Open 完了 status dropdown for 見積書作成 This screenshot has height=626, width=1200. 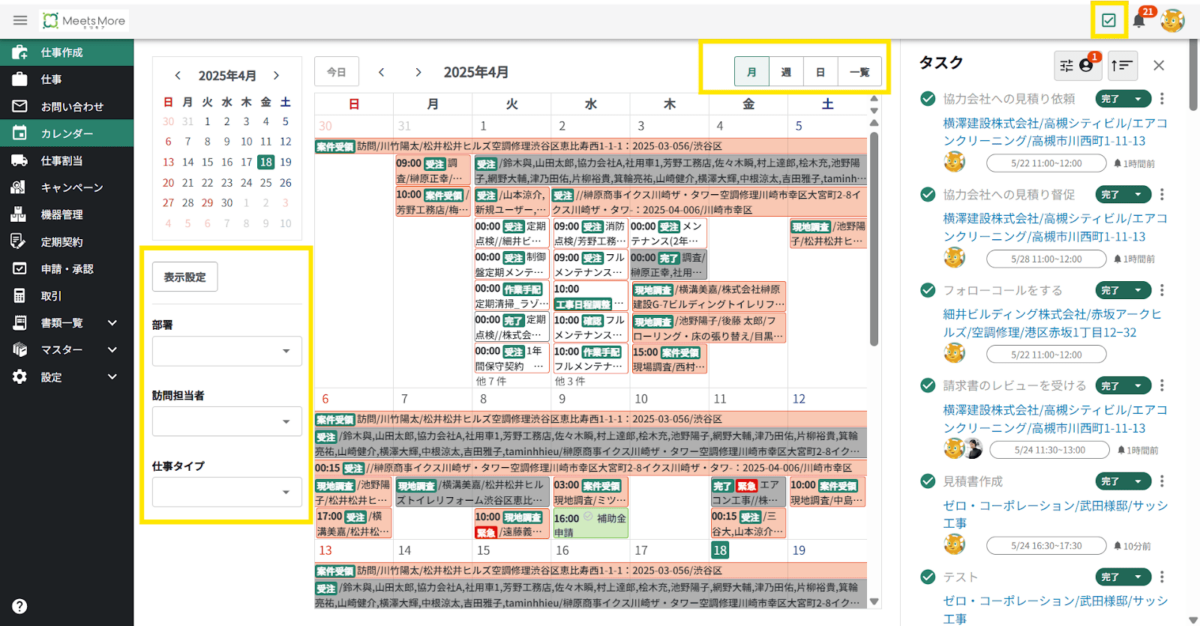click(x=1124, y=481)
